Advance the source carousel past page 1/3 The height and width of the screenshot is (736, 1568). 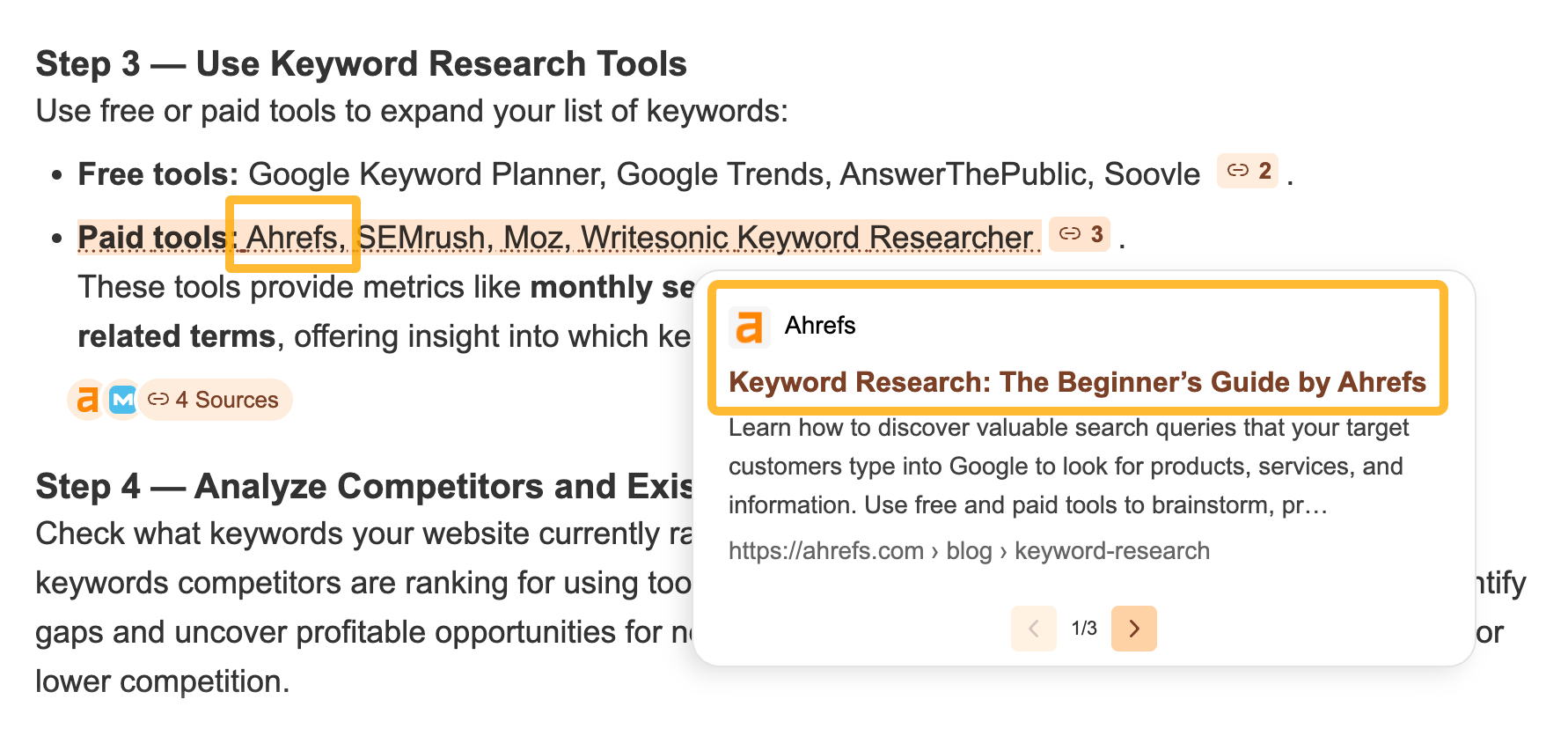(x=1134, y=628)
